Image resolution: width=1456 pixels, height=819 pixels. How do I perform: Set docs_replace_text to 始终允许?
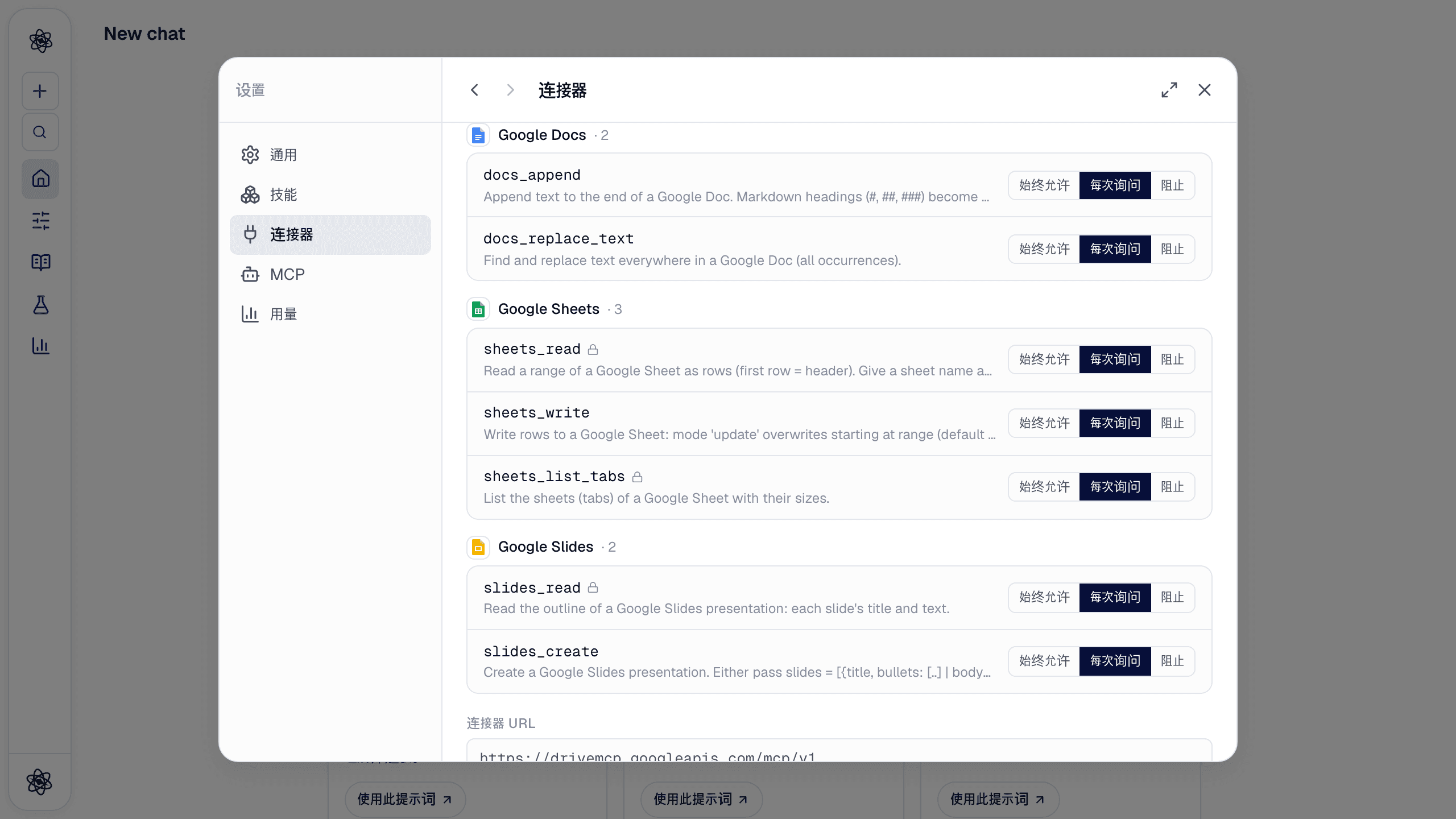point(1044,249)
